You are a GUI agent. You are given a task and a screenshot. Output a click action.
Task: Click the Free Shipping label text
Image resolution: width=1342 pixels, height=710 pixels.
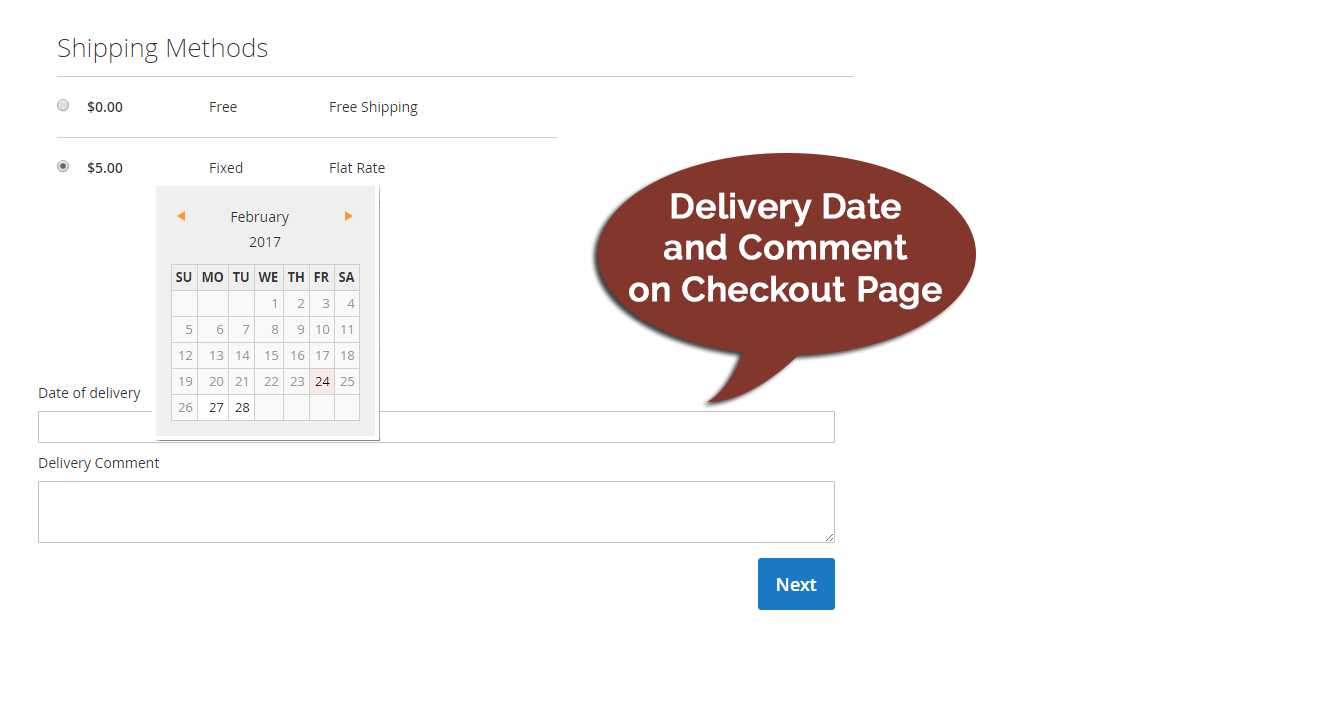click(373, 107)
